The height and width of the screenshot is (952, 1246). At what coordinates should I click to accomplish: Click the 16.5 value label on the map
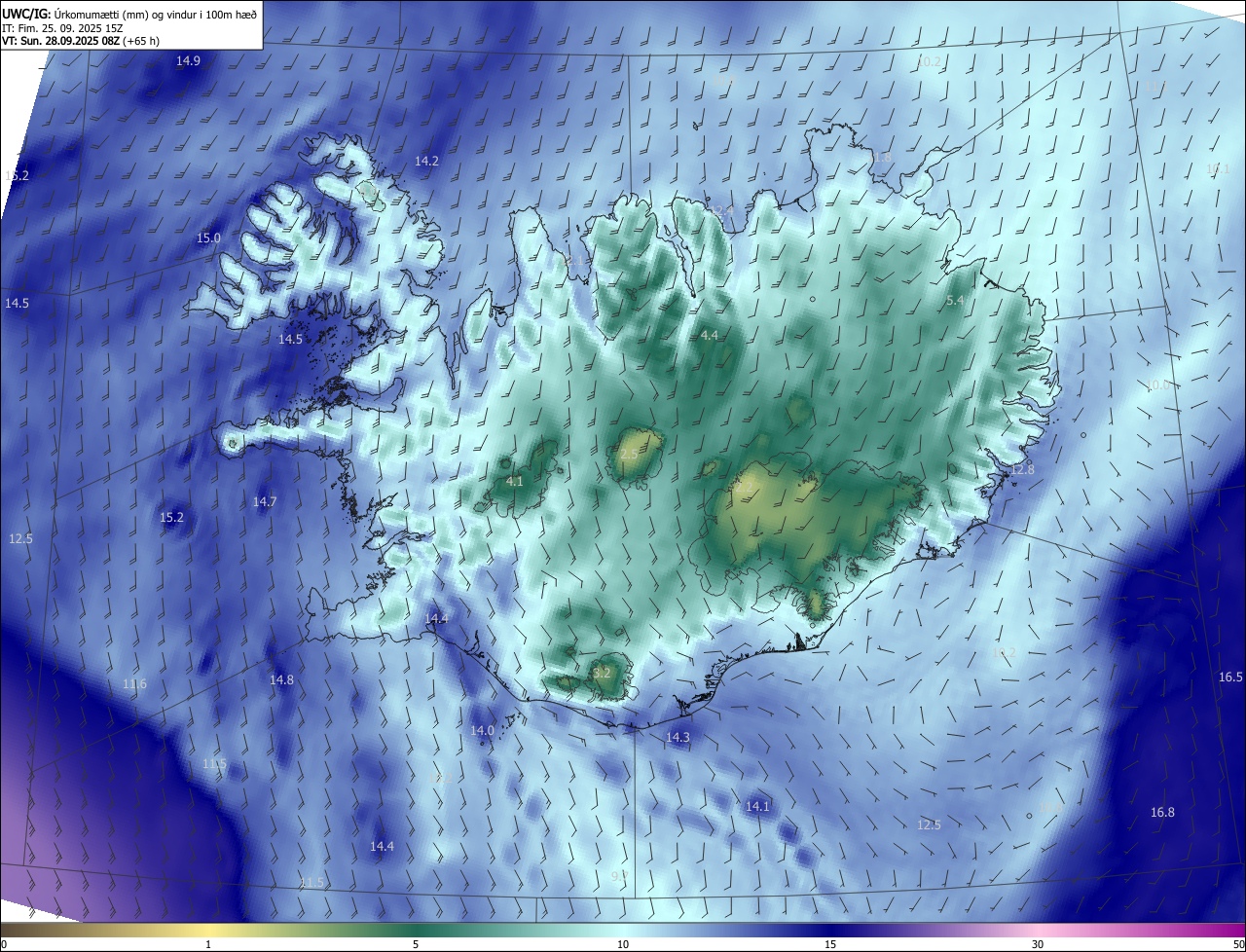1230,677
